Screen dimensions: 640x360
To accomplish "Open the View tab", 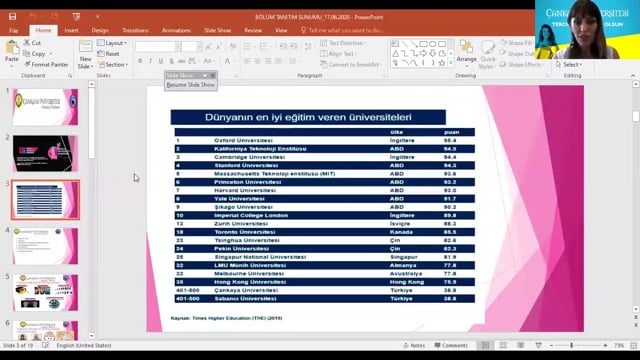I will [281, 31].
